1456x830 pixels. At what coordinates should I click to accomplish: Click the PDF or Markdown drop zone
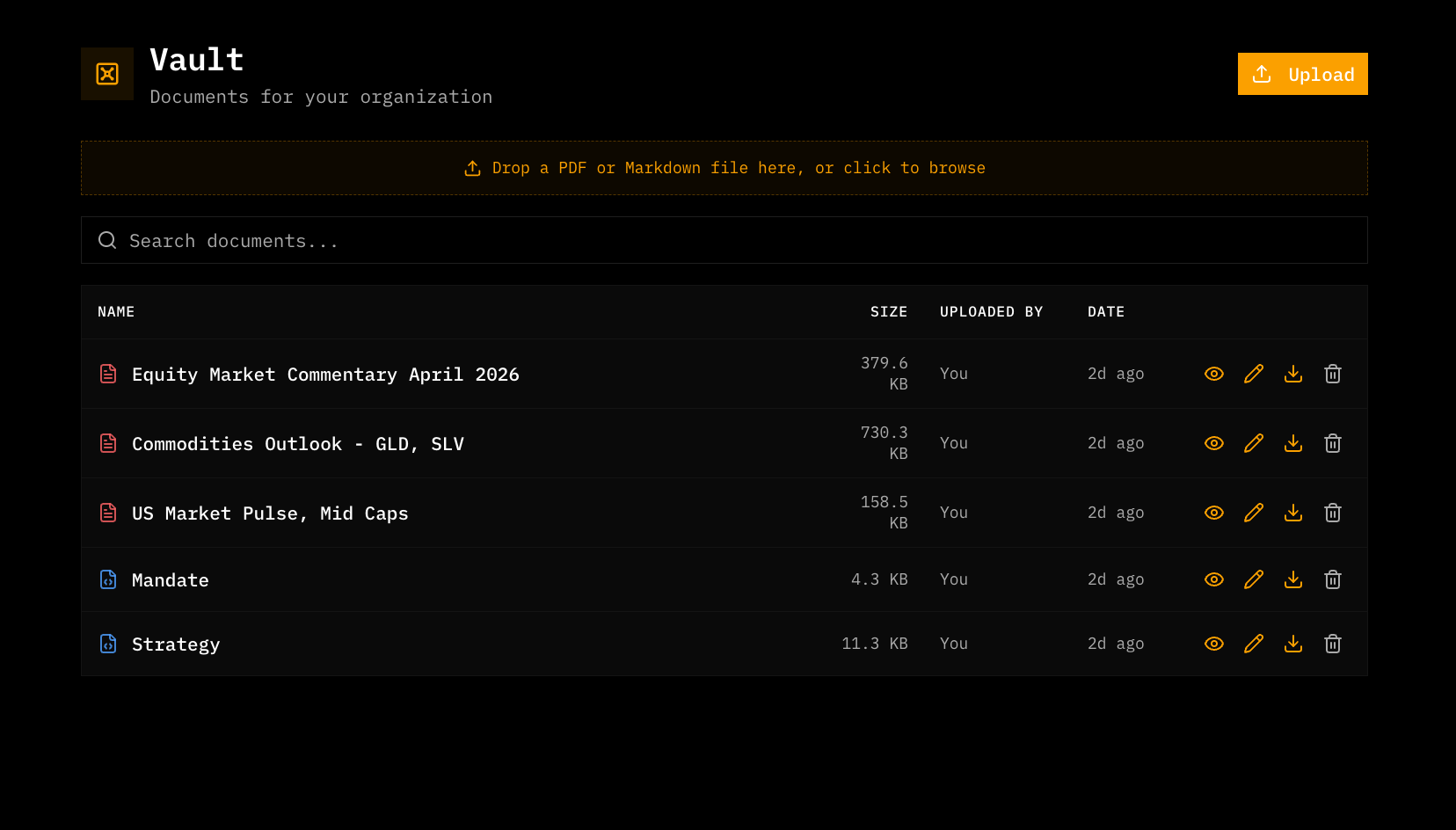pyautogui.click(x=724, y=168)
